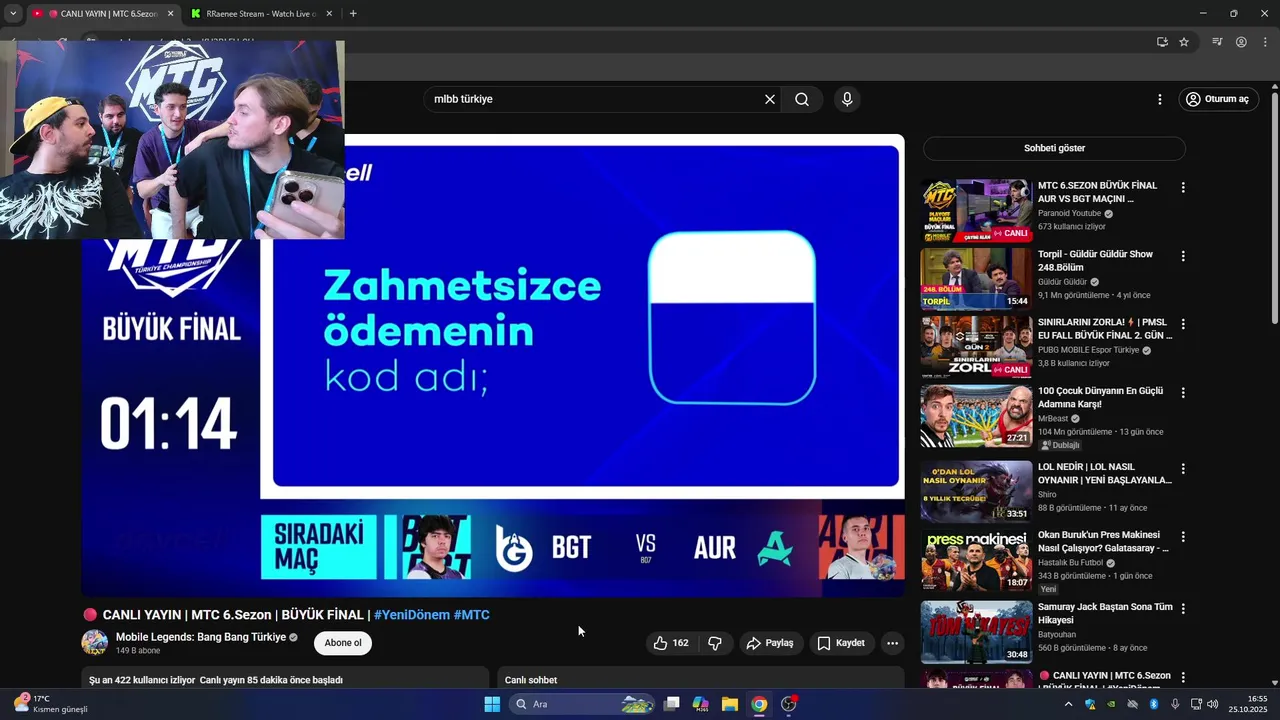The width and height of the screenshot is (1280, 720).
Task: Click the weather widget showing 17°C
Action: (x=50, y=704)
